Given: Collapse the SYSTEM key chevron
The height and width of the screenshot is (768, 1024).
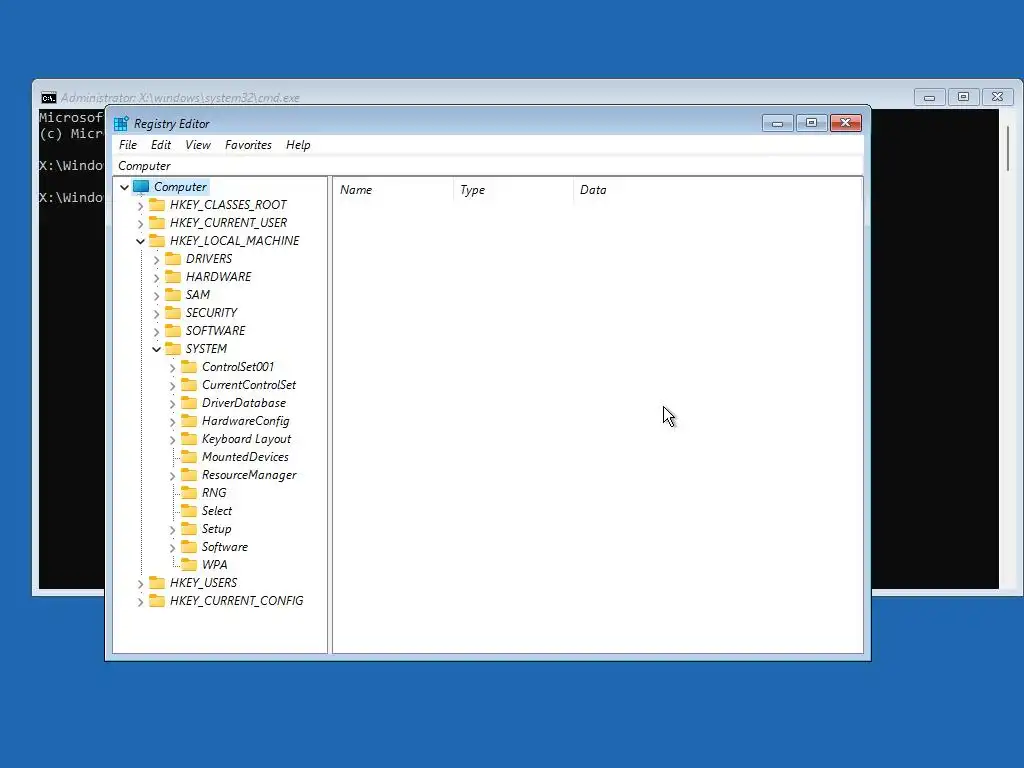Looking at the screenshot, I should click(x=156, y=349).
